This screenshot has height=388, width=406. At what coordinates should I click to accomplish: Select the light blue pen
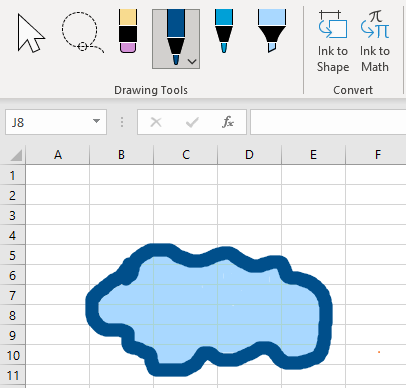click(224, 31)
